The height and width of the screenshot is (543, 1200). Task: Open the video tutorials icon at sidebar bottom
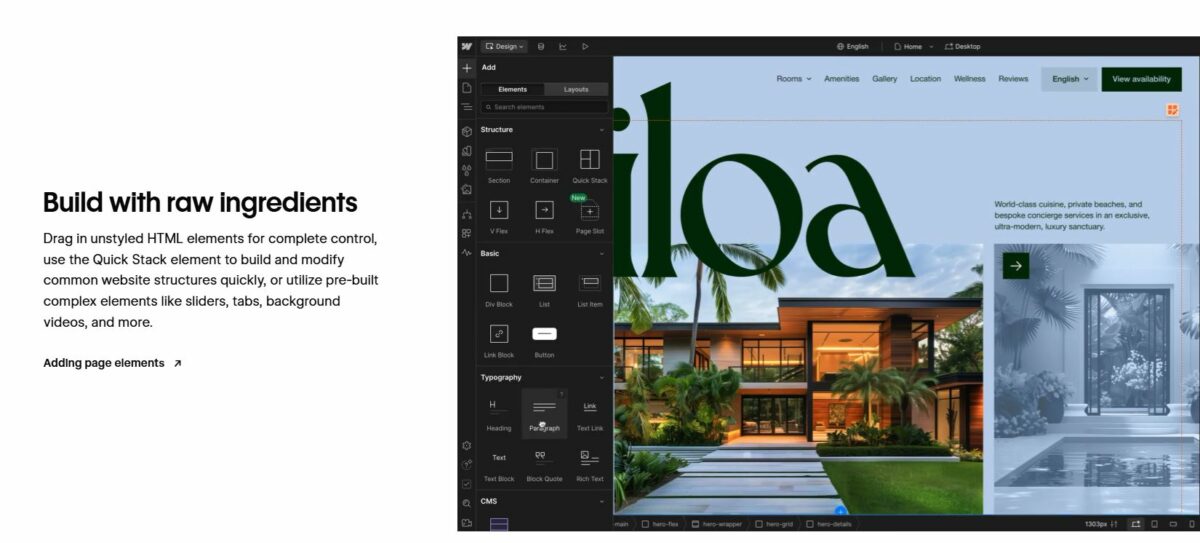point(467,523)
